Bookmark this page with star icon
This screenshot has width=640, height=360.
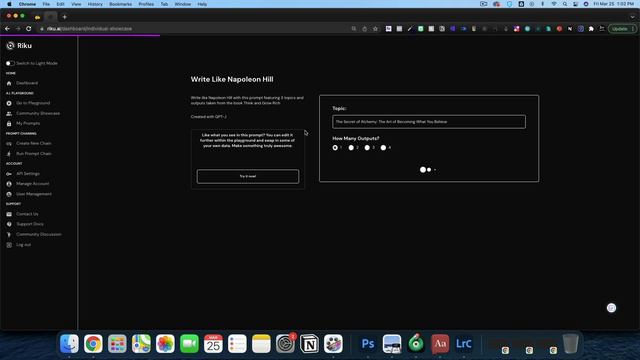click(376, 29)
